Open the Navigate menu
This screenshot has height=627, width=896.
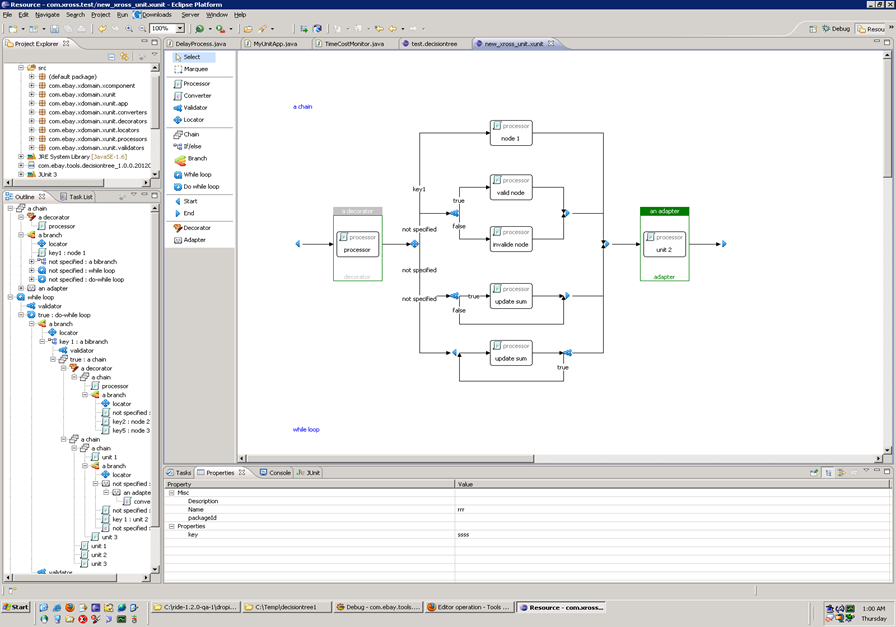(x=47, y=15)
